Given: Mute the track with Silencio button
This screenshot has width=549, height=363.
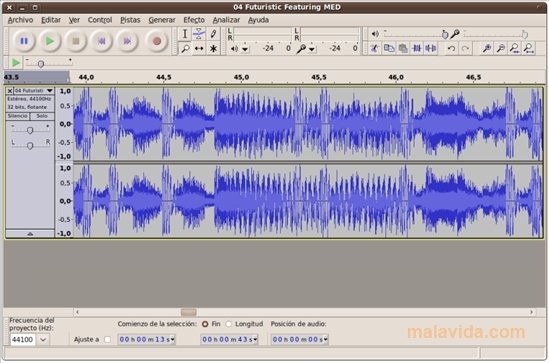Looking at the screenshot, I should (x=18, y=116).
